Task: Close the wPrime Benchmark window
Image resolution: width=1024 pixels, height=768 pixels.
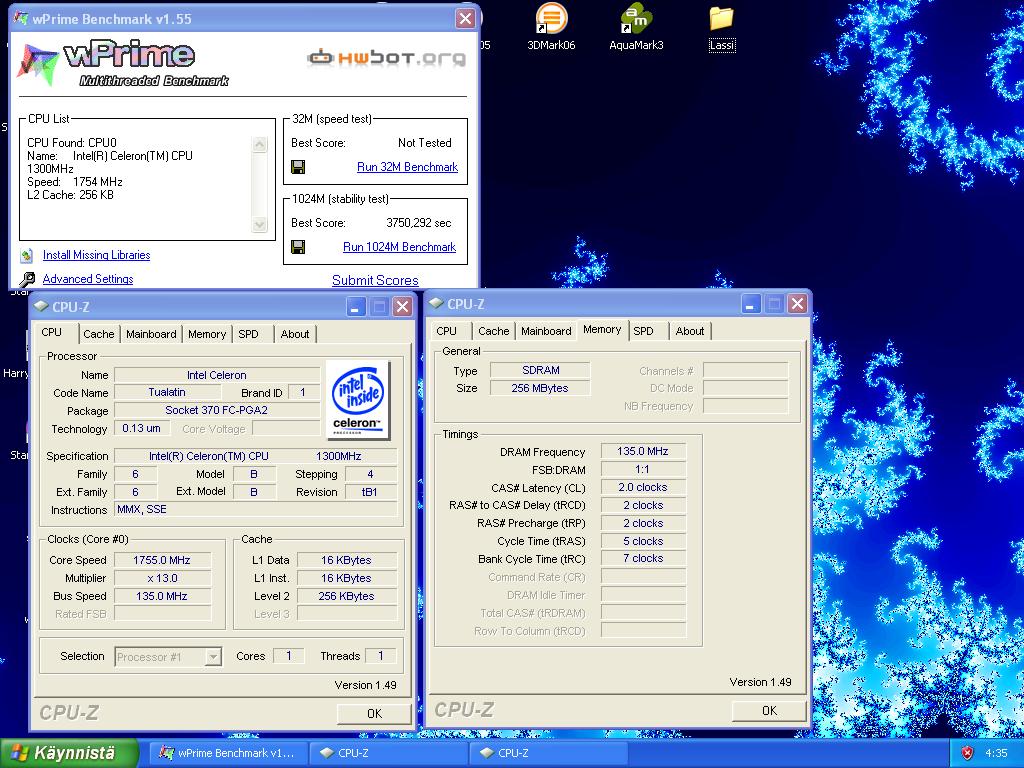Action: click(x=465, y=18)
